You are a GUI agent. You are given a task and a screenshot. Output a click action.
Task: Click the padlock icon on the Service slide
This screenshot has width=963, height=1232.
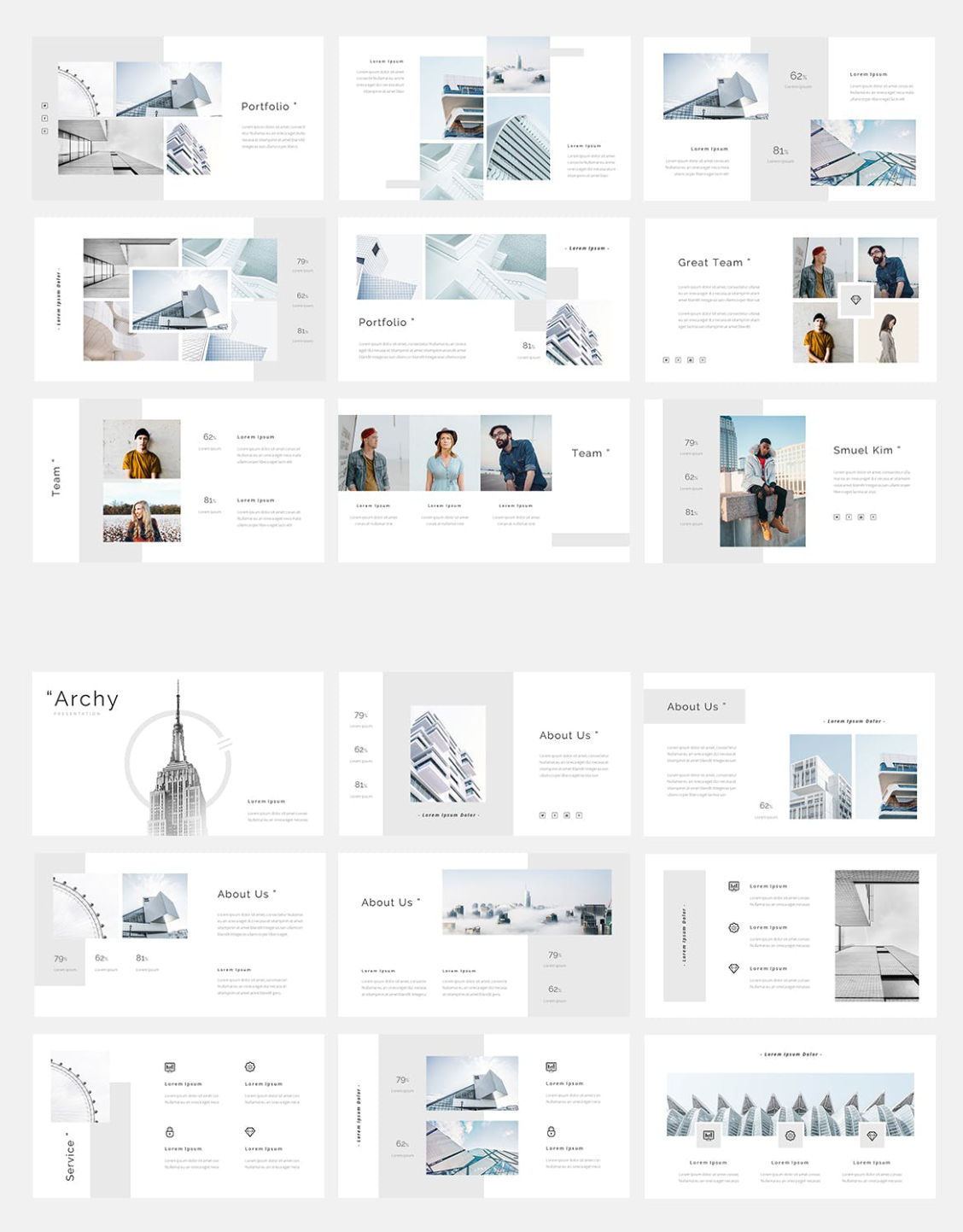click(x=170, y=1132)
